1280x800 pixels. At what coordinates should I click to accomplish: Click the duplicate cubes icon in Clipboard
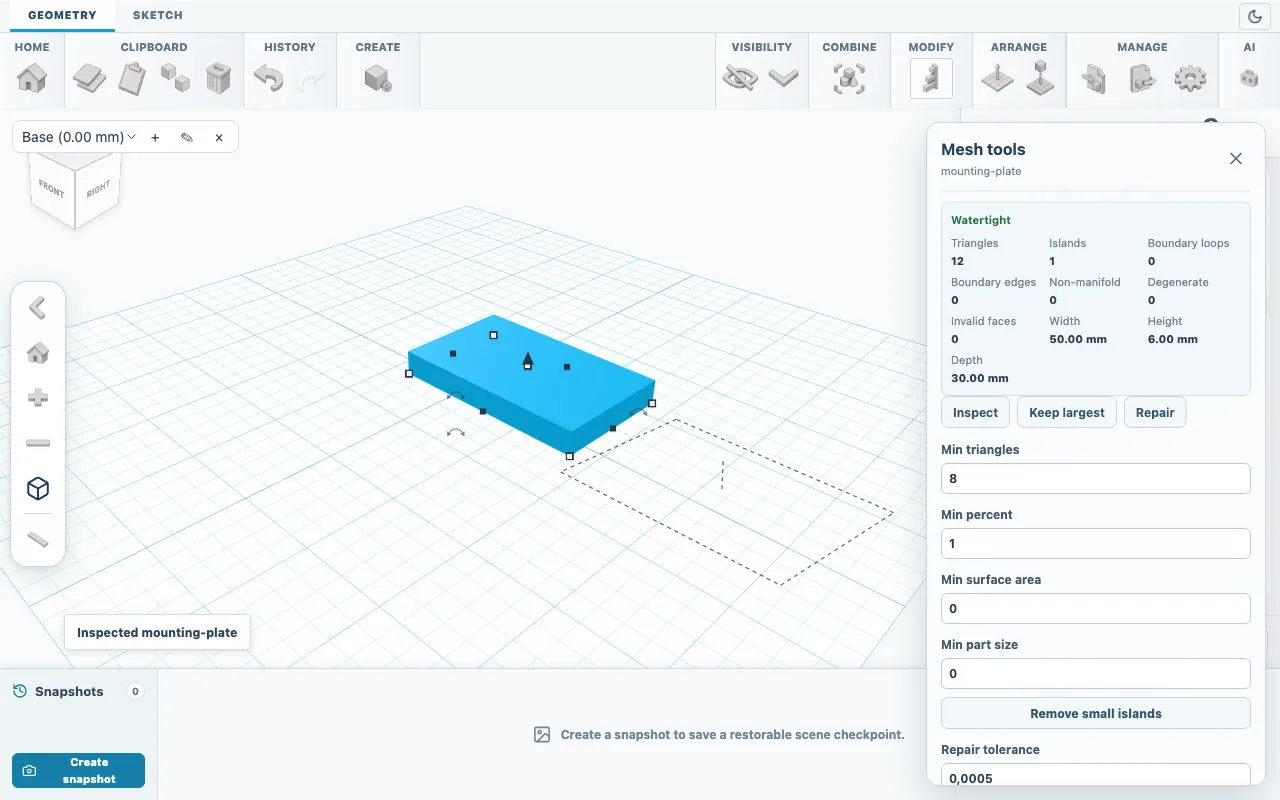[x=176, y=78]
